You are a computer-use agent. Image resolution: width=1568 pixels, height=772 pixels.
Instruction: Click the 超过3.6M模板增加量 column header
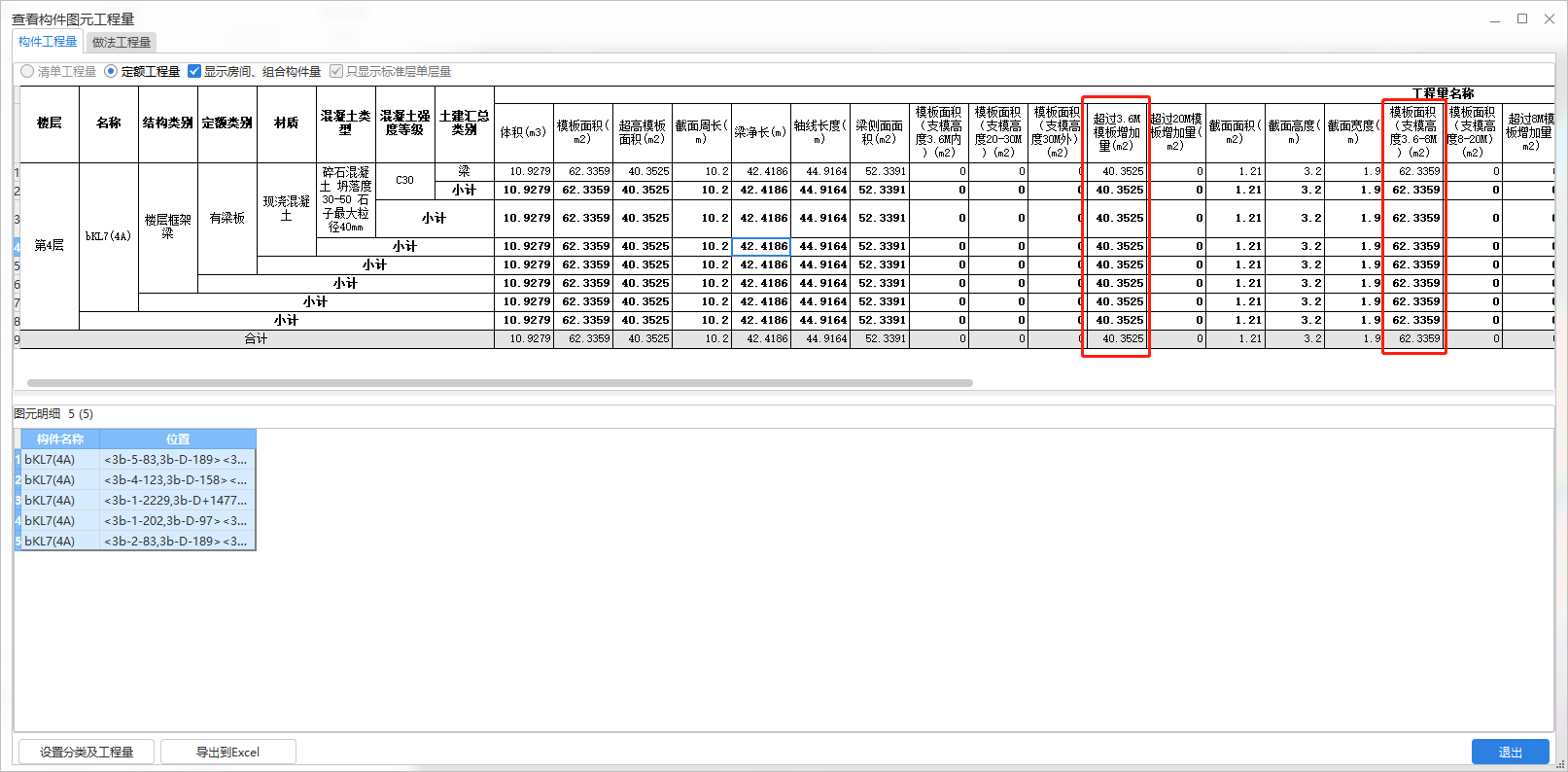pyautogui.click(x=1117, y=132)
